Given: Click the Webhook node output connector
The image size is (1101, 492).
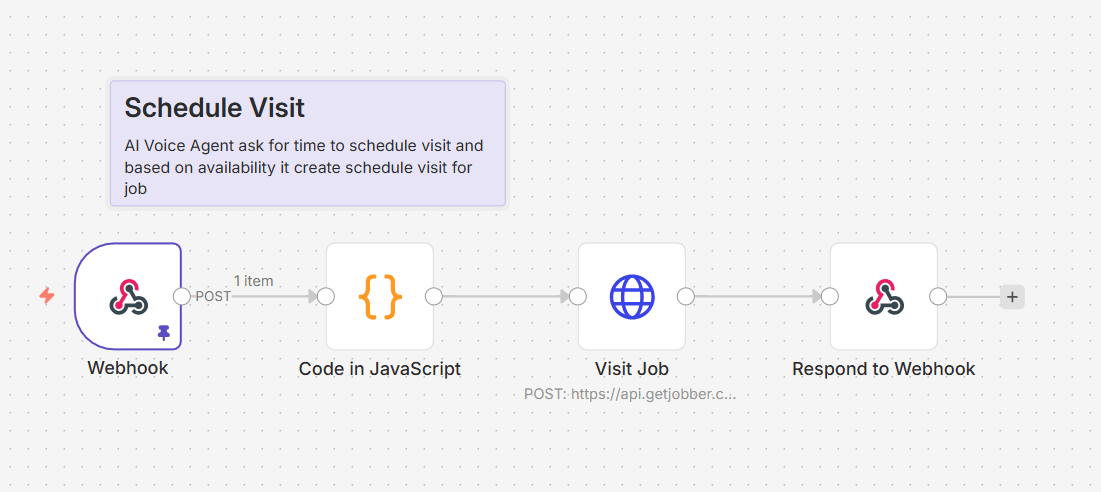Looking at the screenshot, I should click(x=181, y=297).
